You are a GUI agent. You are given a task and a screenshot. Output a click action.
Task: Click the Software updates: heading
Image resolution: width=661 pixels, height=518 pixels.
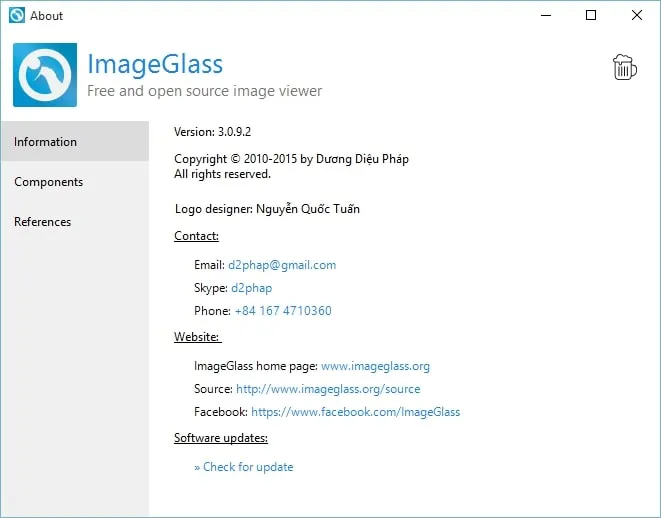pos(221,438)
